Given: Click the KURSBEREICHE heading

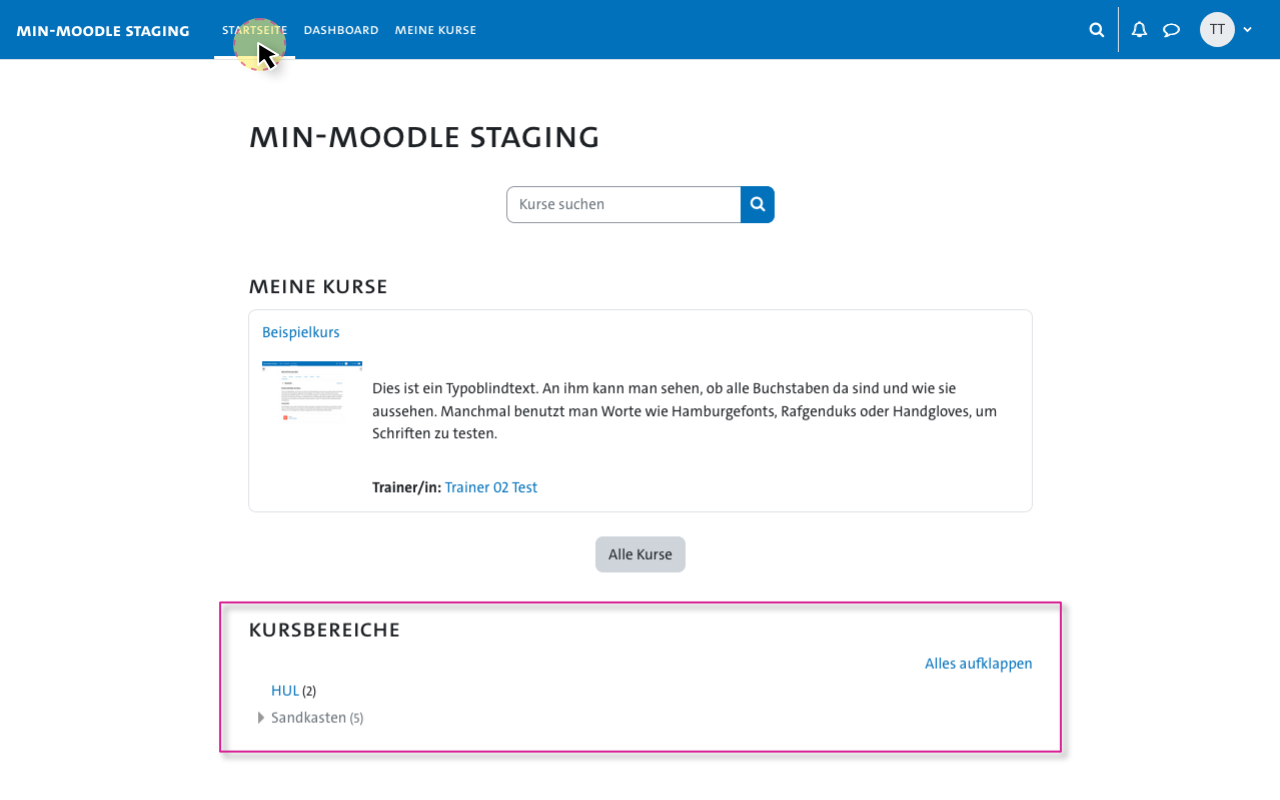Looking at the screenshot, I should point(324,630).
